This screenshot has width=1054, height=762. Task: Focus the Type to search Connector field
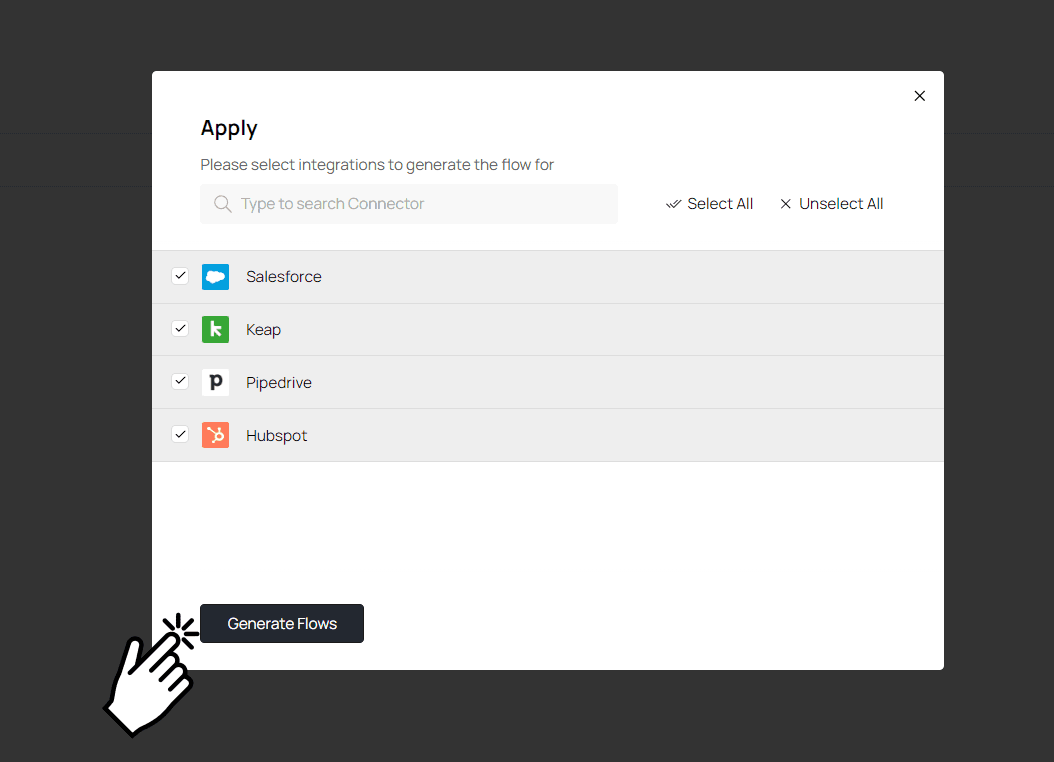[409, 204]
